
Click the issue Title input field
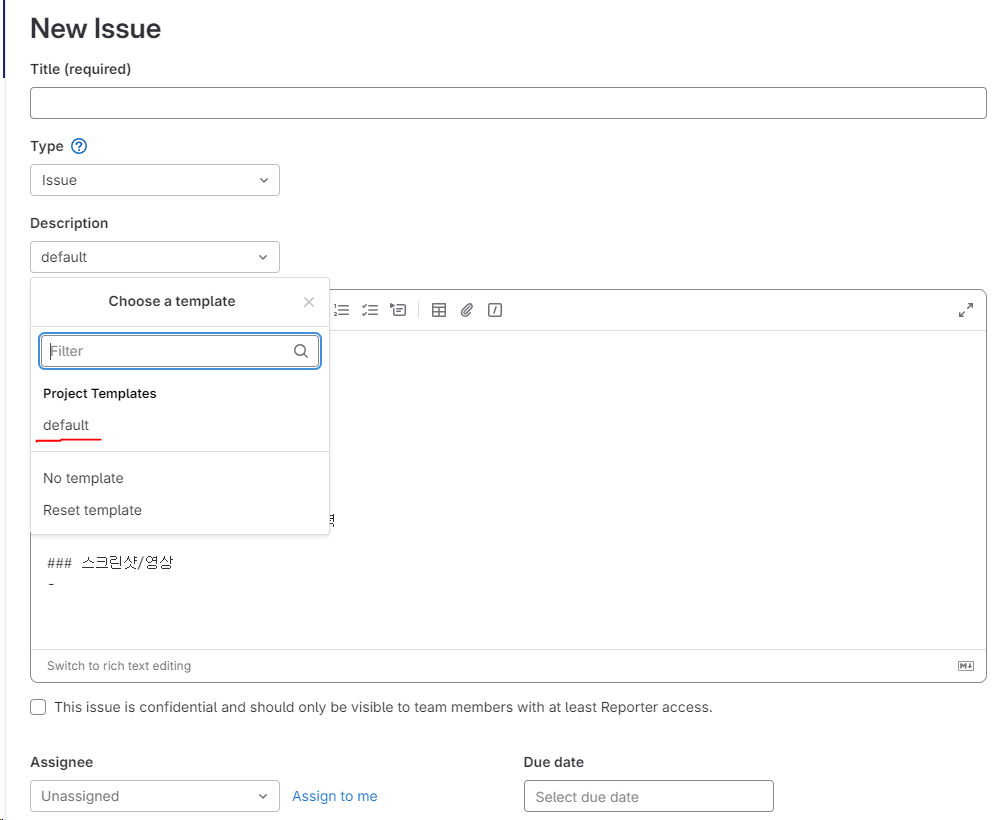click(x=500, y=102)
